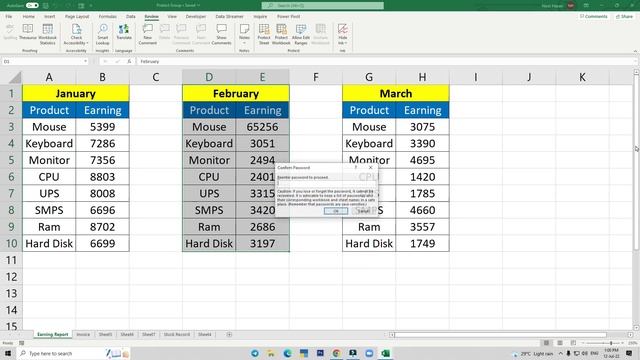Click Help question mark in dialog
The image size is (640, 360).
(356, 167)
